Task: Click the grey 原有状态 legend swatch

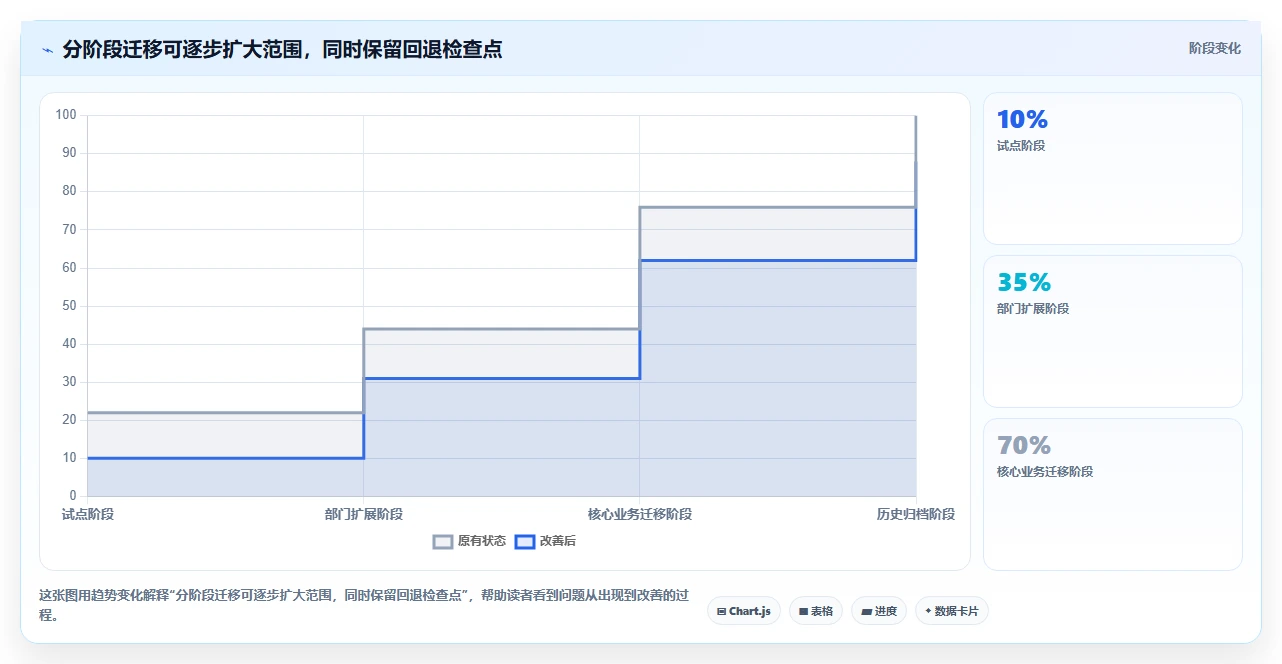Action: [443, 541]
